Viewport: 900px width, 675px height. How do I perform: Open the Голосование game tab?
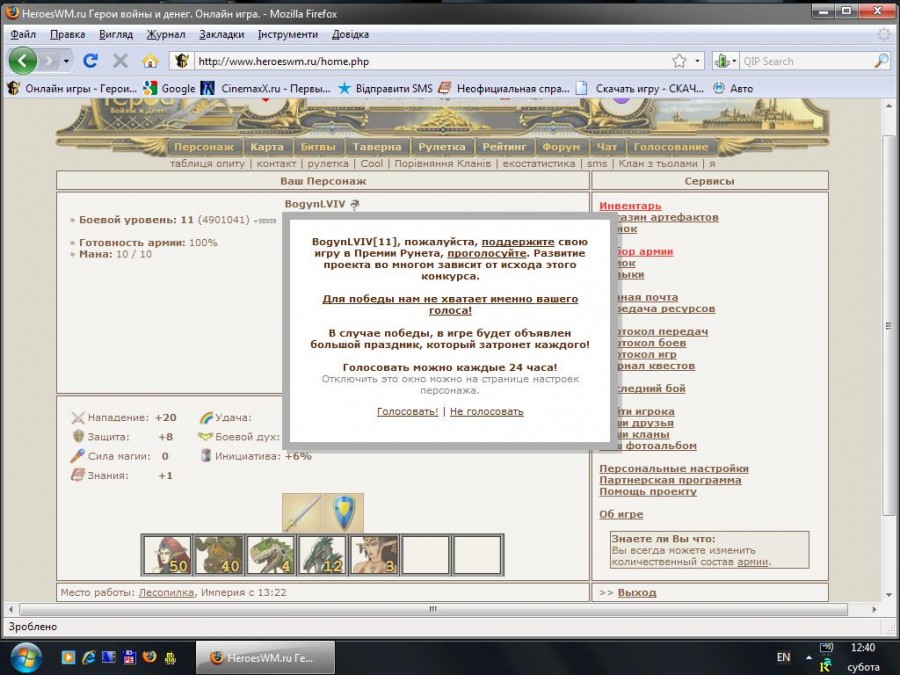671,146
